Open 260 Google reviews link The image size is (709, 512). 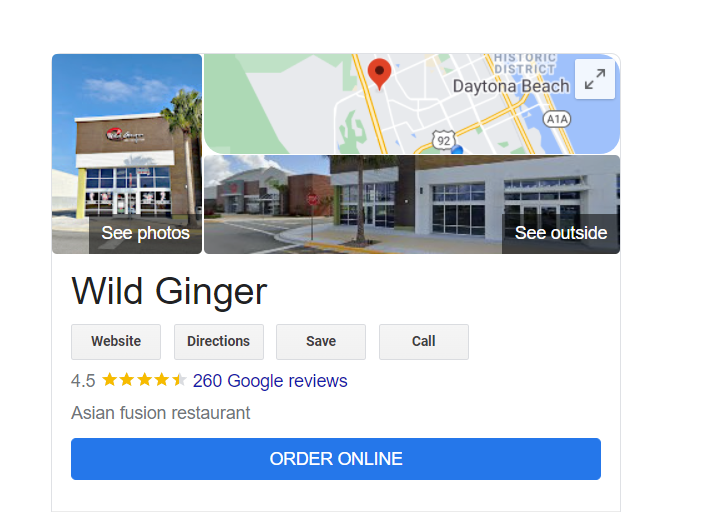pos(270,381)
